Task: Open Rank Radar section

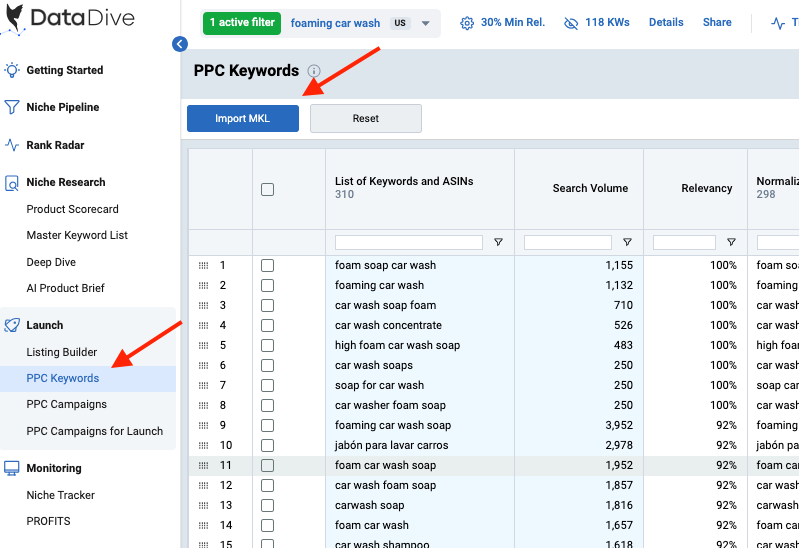Action: point(55,145)
